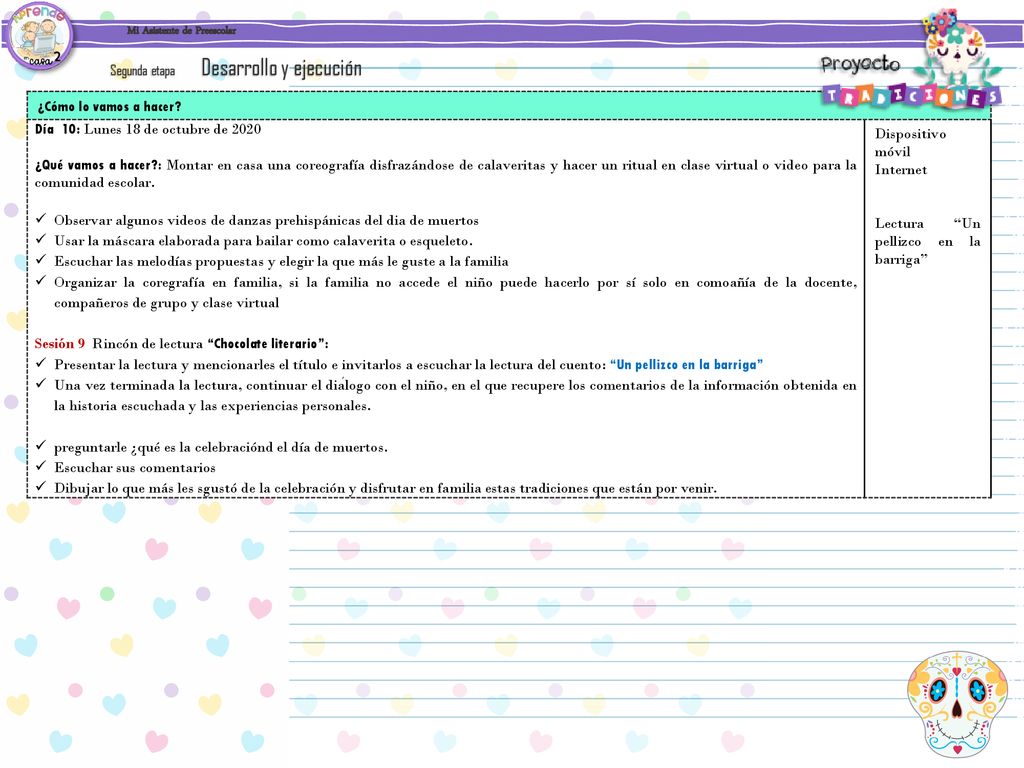
Task: Click the '¿Cómo lo vamos a hacer?' header
Action: coord(109,106)
